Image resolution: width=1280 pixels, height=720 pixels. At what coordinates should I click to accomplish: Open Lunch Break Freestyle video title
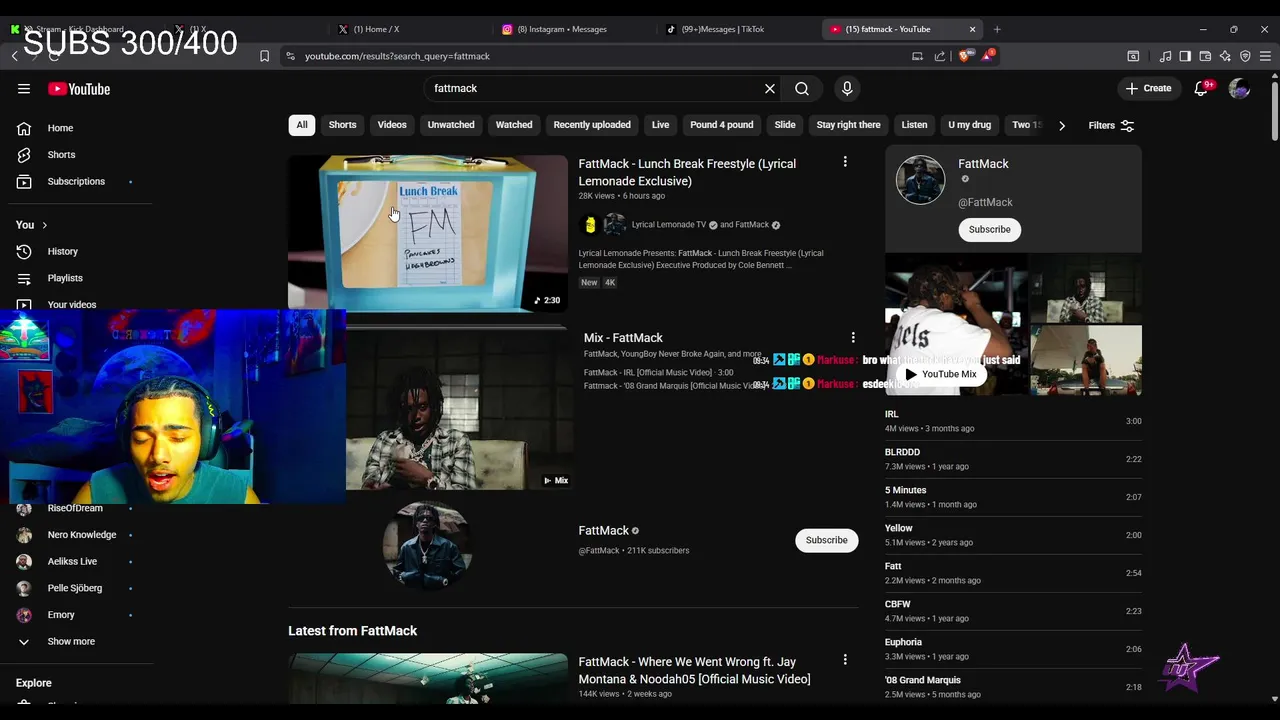coord(687,172)
